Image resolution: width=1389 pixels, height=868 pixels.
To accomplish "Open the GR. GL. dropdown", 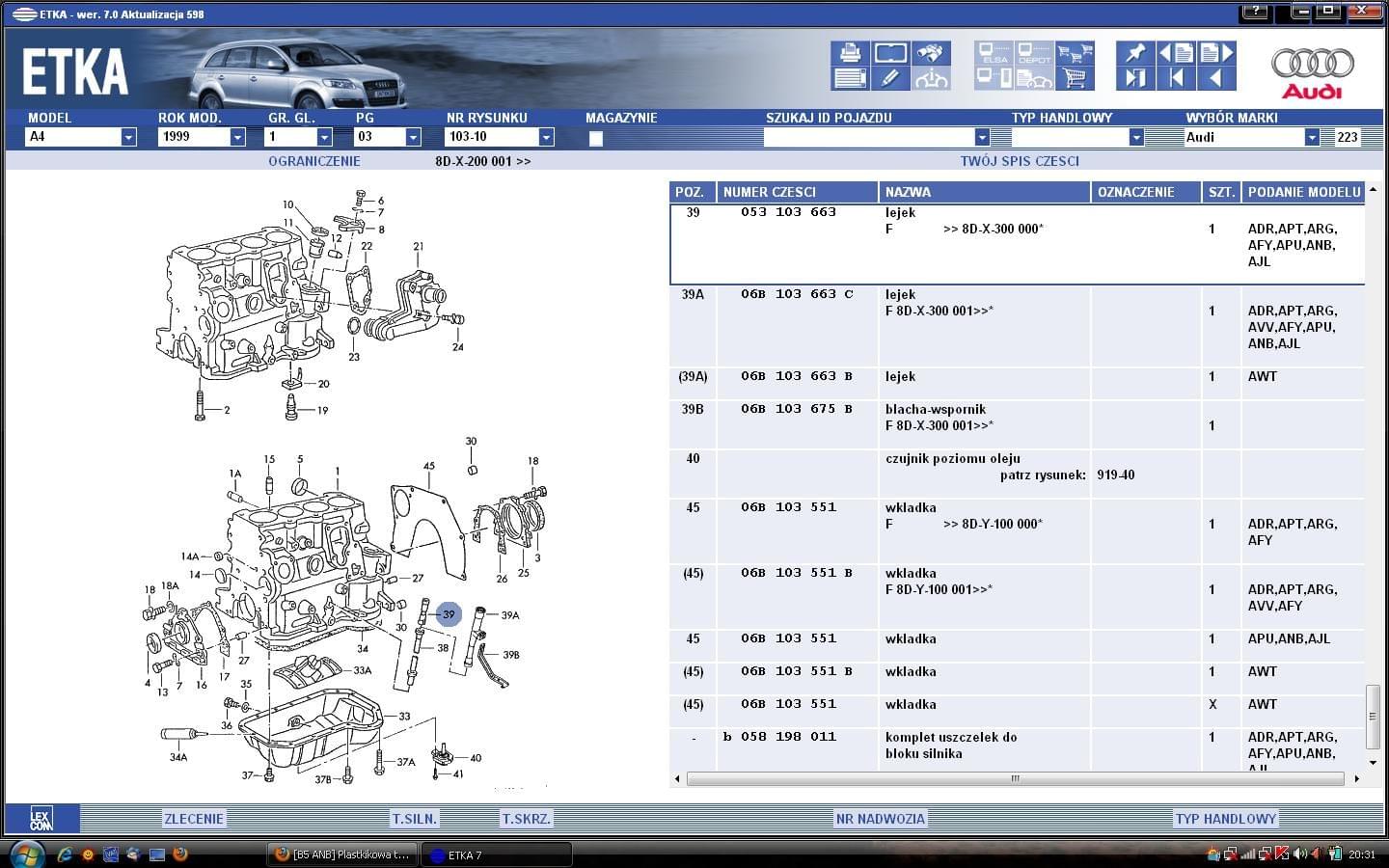I will pyautogui.click(x=324, y=137).
